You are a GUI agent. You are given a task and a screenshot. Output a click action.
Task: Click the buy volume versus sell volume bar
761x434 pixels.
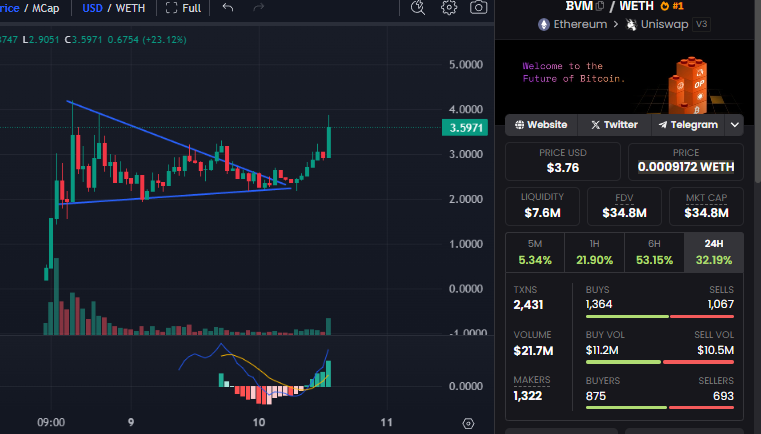(660, 362)
